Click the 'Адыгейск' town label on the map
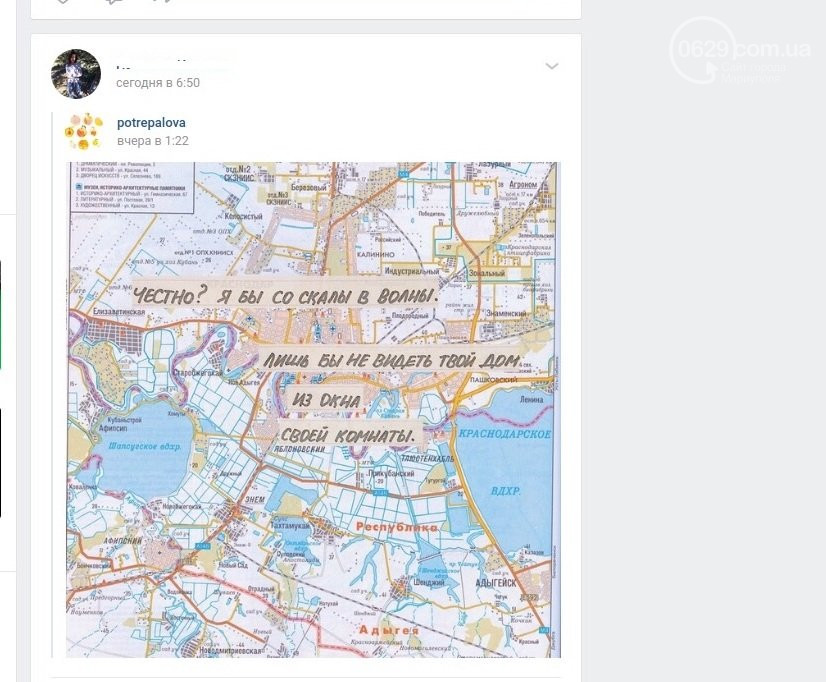This screenshot has width=826, height=682. coord(496,583)
